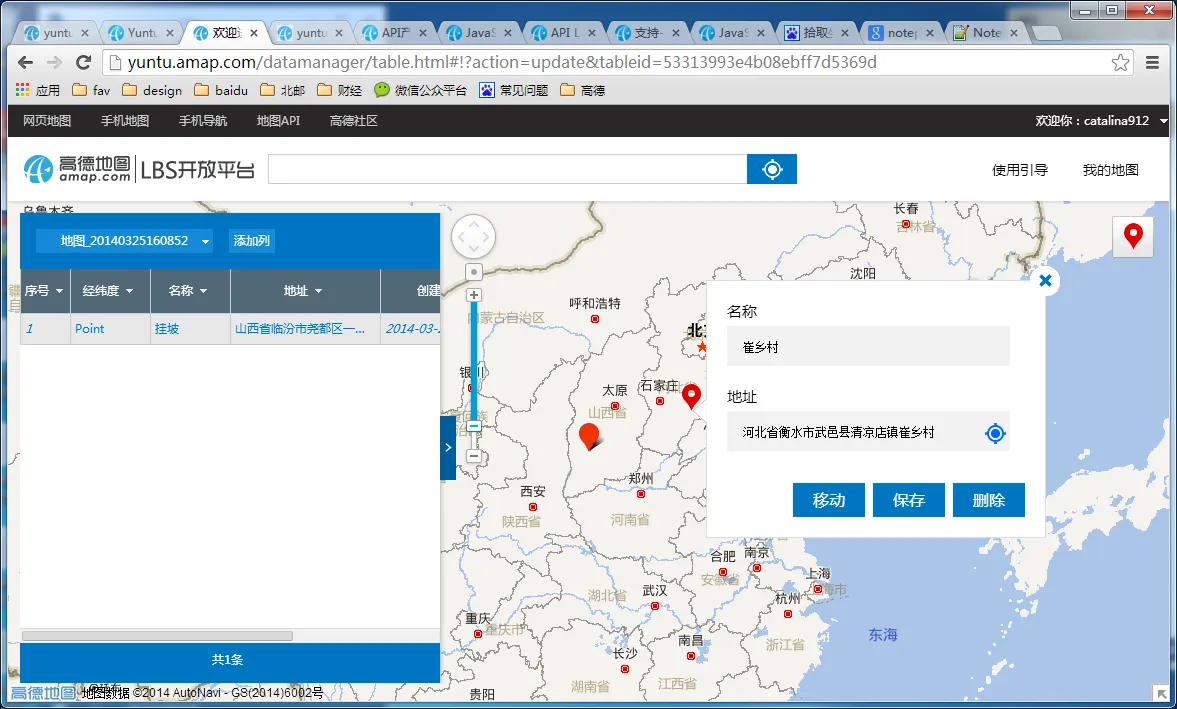Image resolution: width=1177 pixels, height=709 pixels.
Task: Click the orange marker on the map
Action: click(x=589, y=435)
